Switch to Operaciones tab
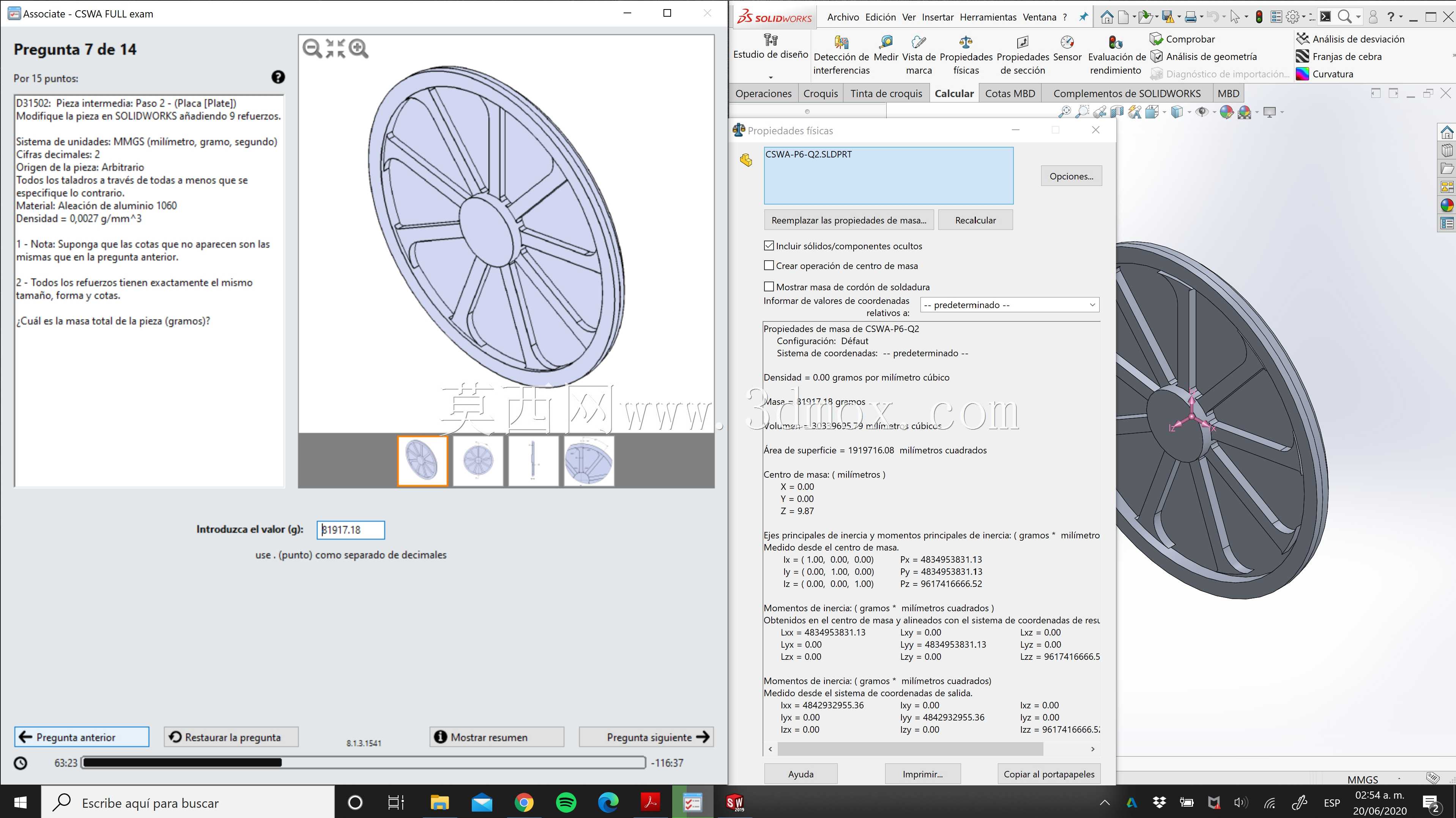Screen dimensions: 1456x818 [763, 94]
